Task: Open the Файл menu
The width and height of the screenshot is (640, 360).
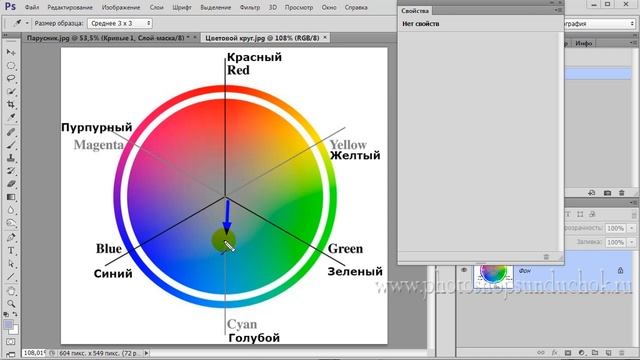Action: click(x=31, y=7)
